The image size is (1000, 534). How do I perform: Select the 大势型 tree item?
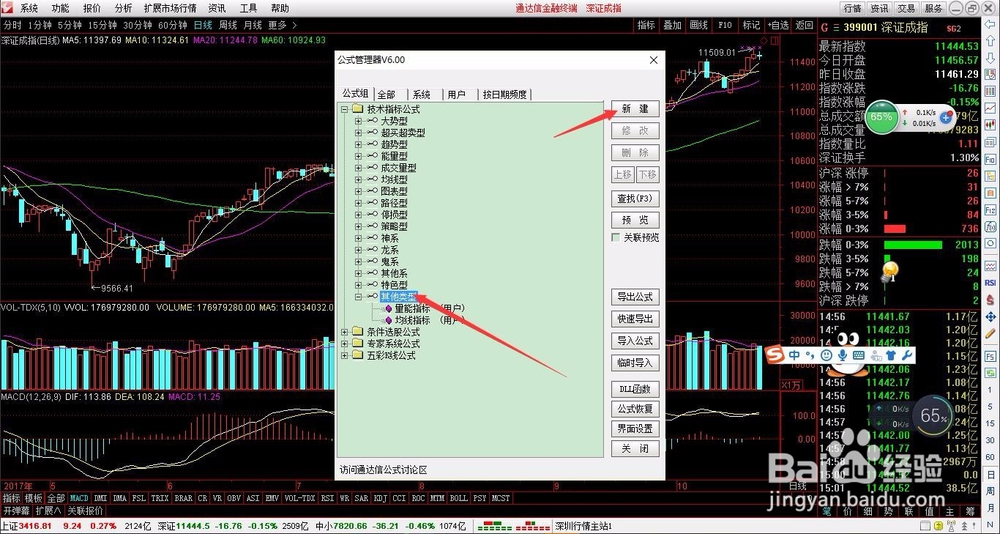(x=394, y=121)
